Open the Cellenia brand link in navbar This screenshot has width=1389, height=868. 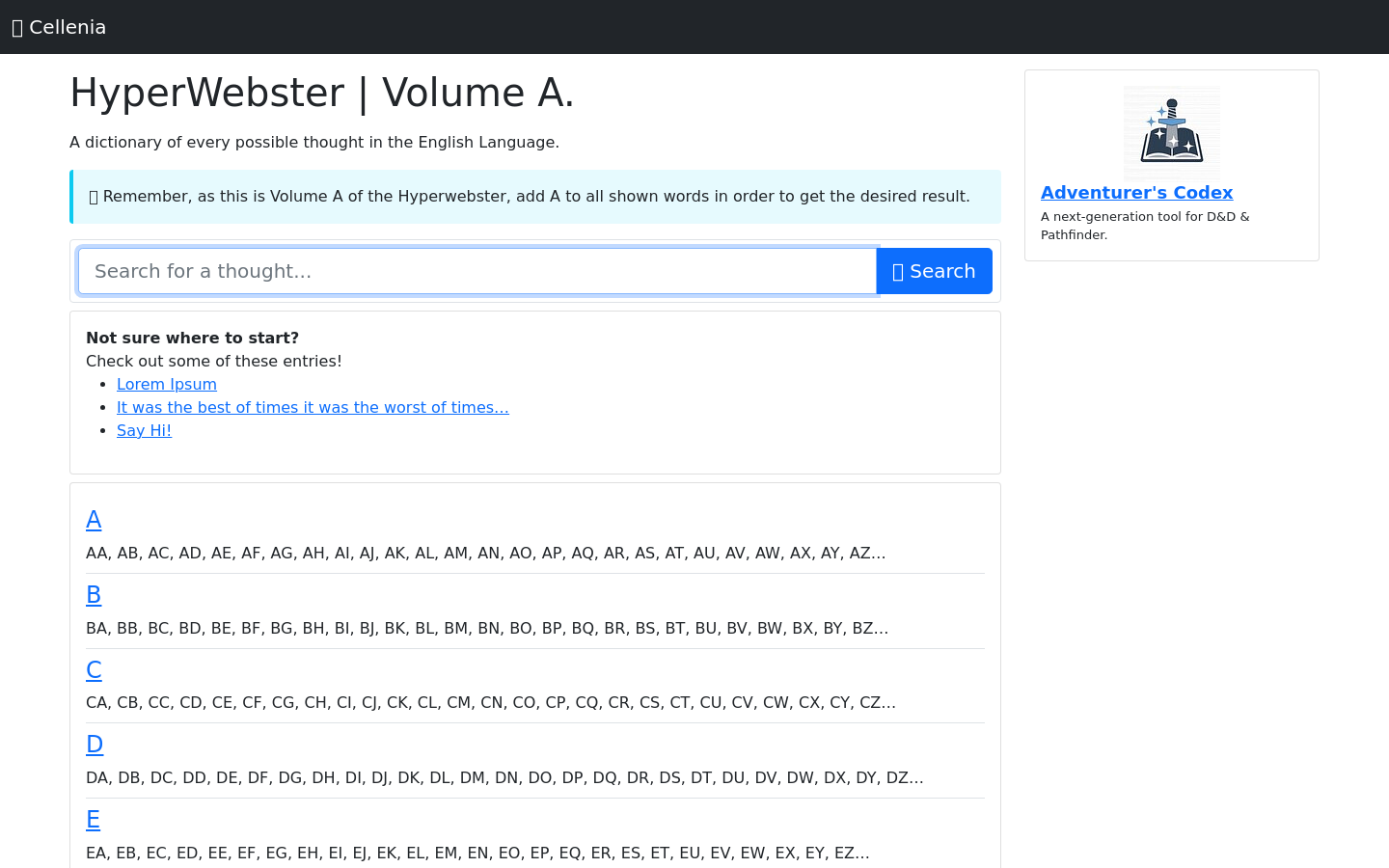click(x=59, y=27)
